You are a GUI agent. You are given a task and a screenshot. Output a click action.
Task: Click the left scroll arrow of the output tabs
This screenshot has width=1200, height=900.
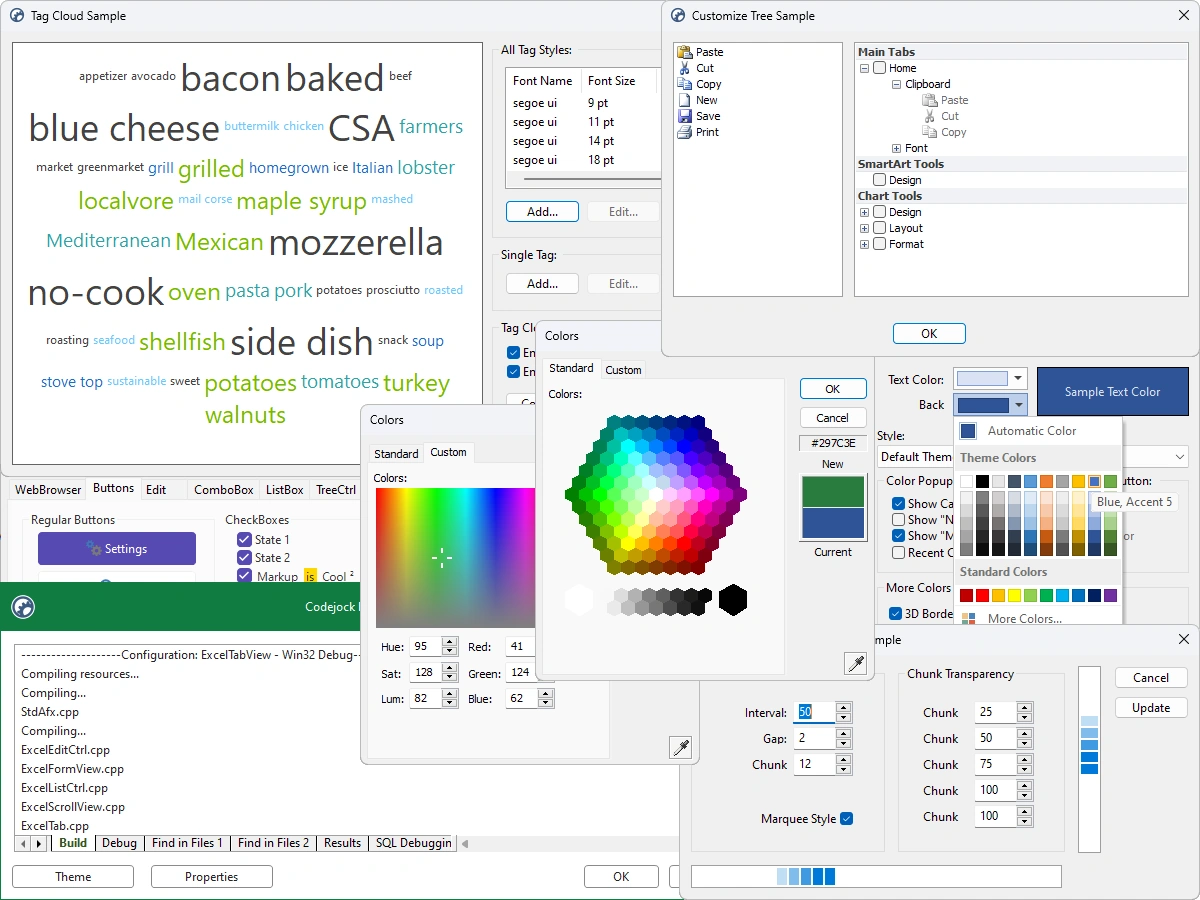click(24, 844)
